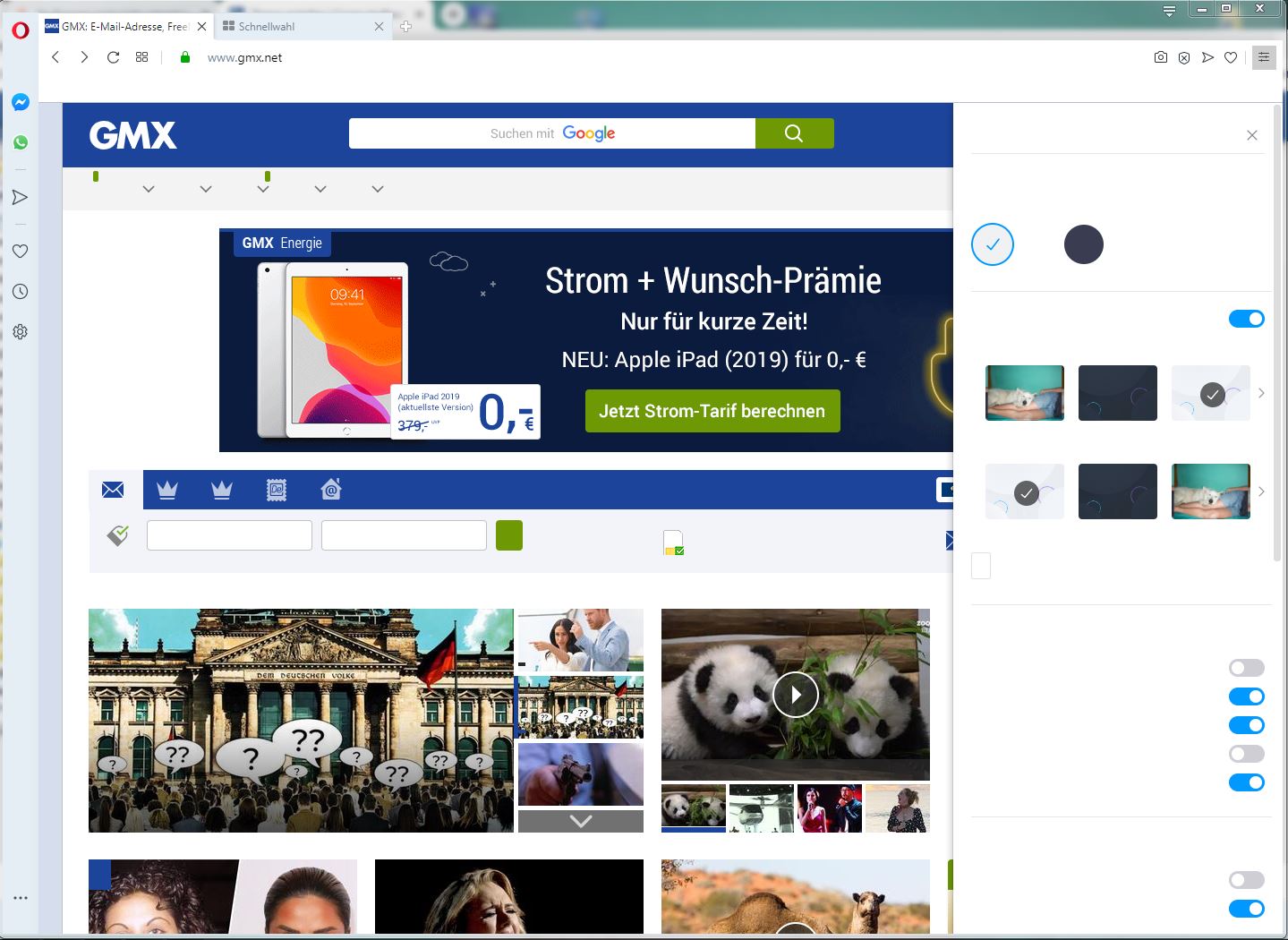This screenshot has height=940, width=1288.
Task: Disable the second switch in the five-toggle group
Action: tap(1247, 696)
